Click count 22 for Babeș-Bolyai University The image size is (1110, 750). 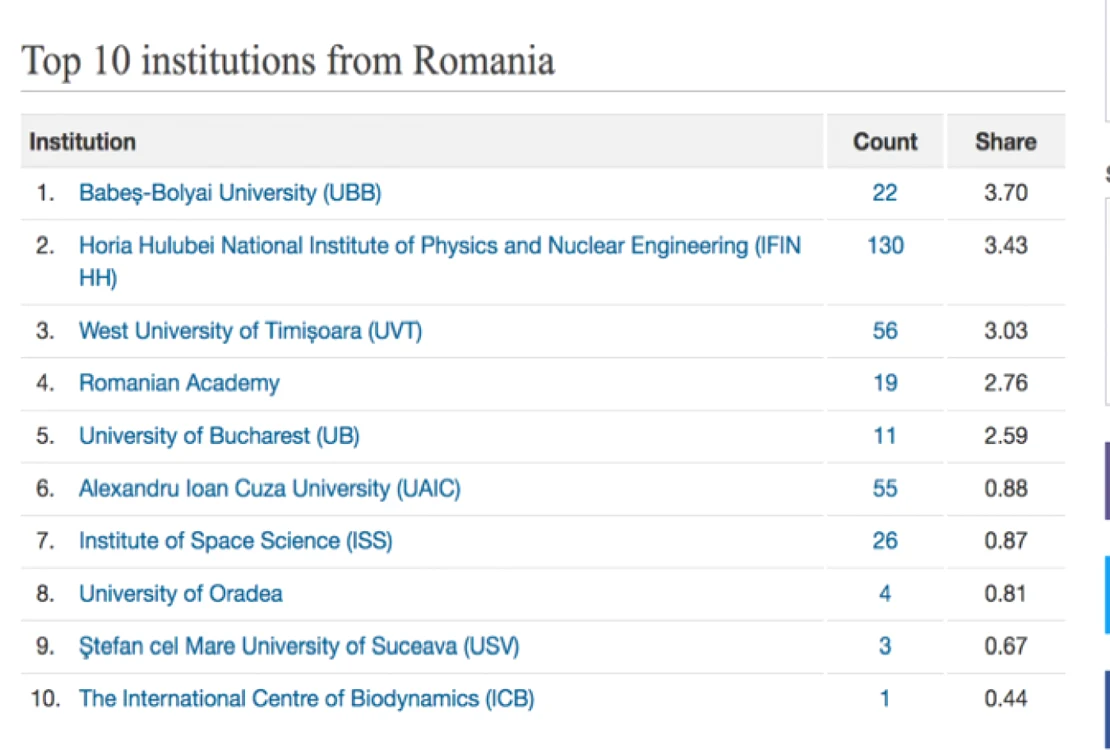pos(885,193)
